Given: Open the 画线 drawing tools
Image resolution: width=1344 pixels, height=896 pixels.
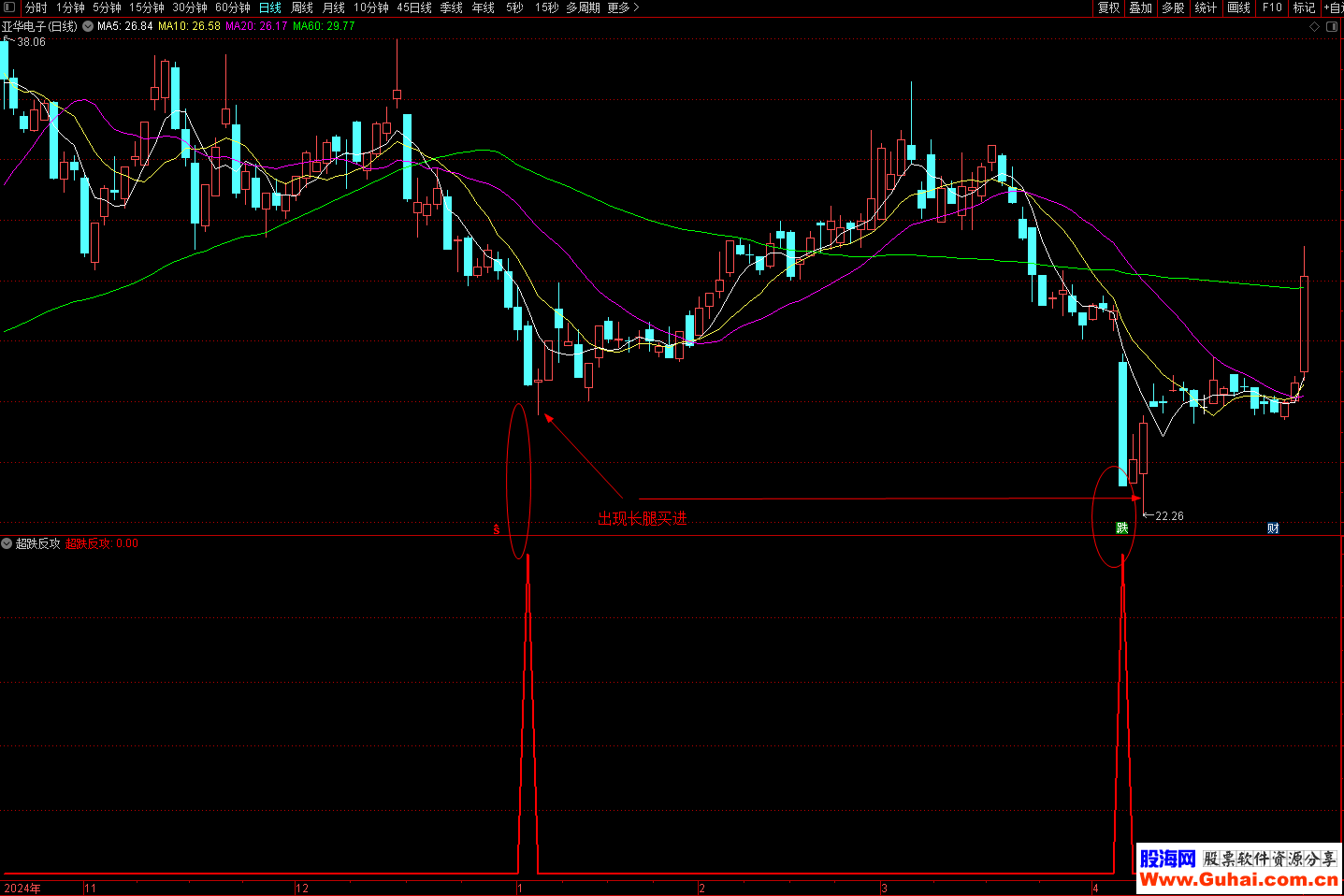Looking at the screenshot, I should click(x=1239, y=7).
